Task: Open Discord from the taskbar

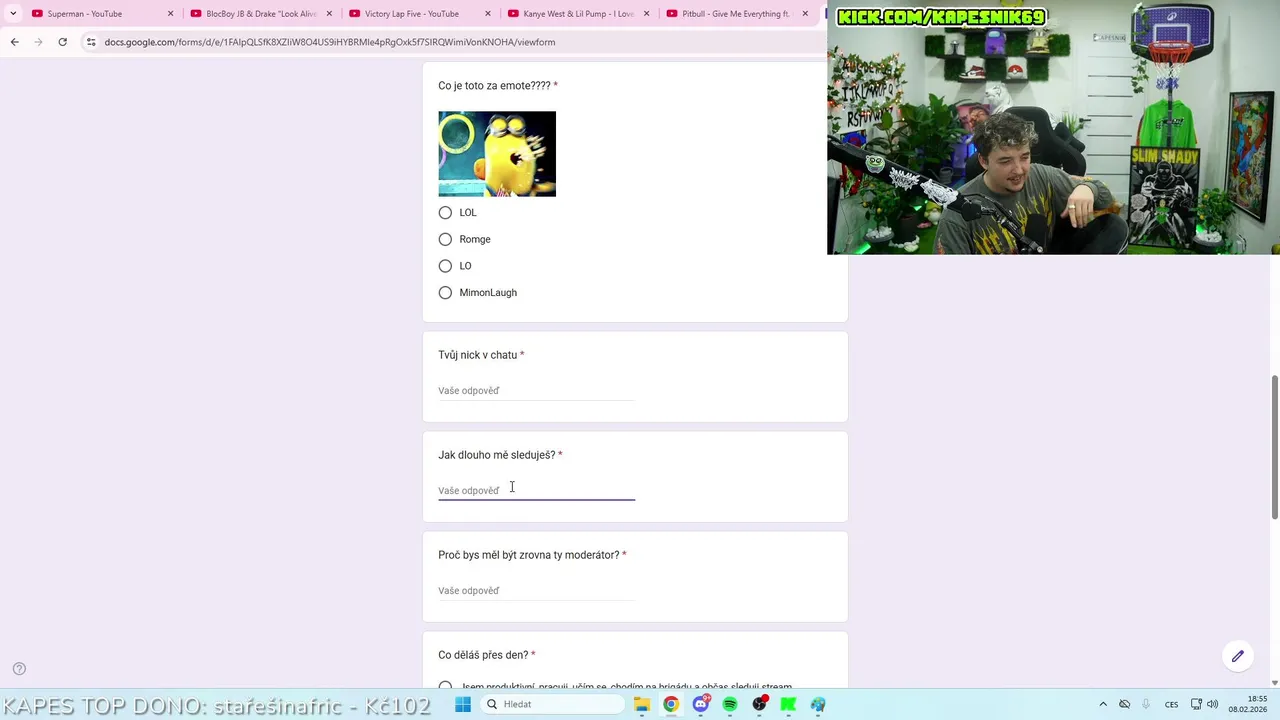Action: tap(701, 704)
